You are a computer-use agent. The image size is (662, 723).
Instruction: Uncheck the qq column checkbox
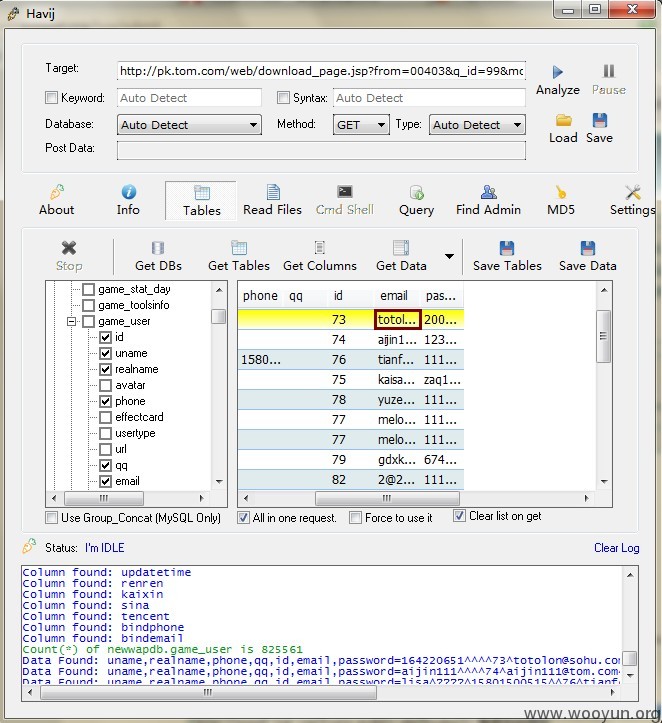[x=106, y=465]
